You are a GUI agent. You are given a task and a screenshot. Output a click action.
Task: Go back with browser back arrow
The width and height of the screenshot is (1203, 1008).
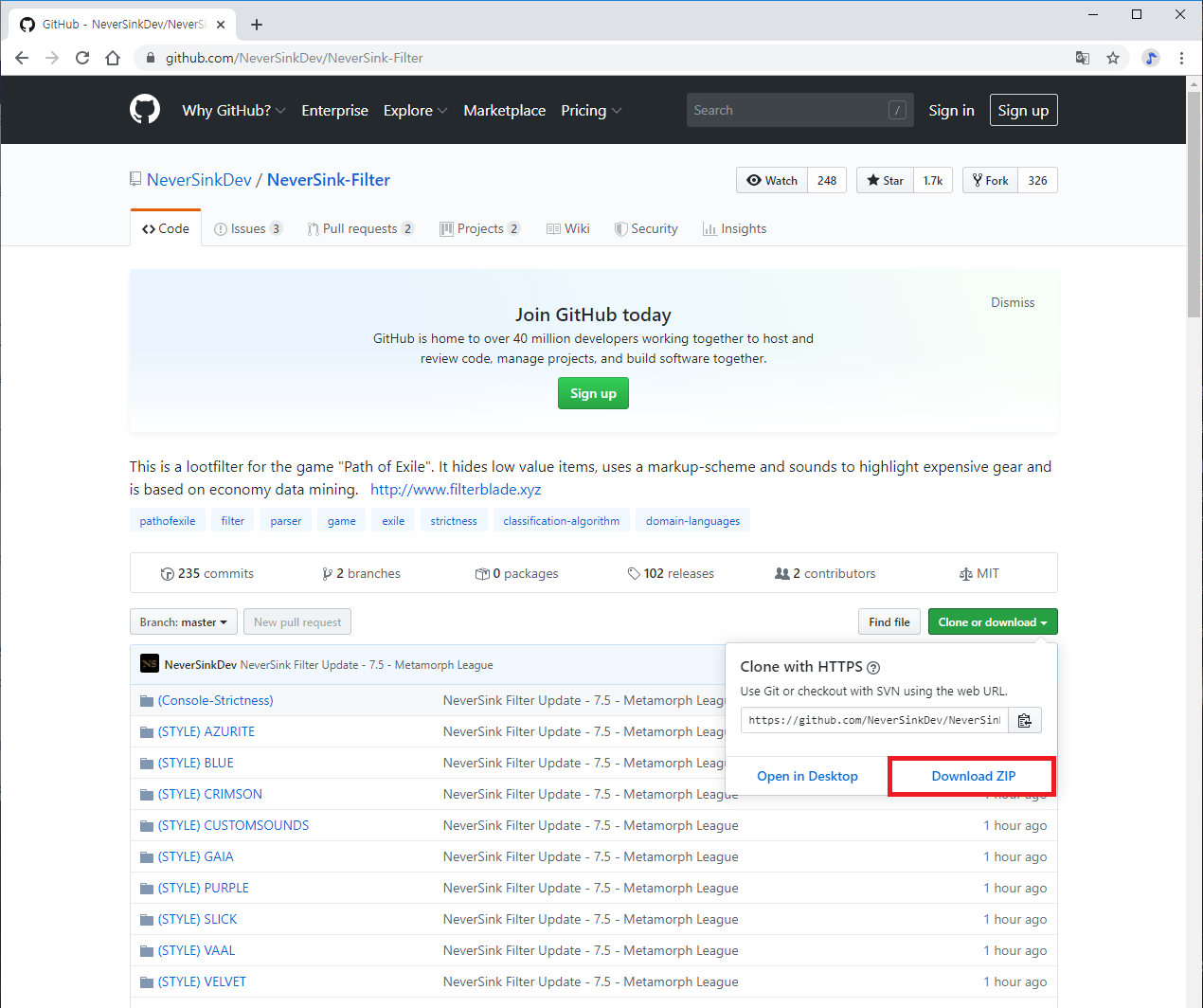(22, 58)
